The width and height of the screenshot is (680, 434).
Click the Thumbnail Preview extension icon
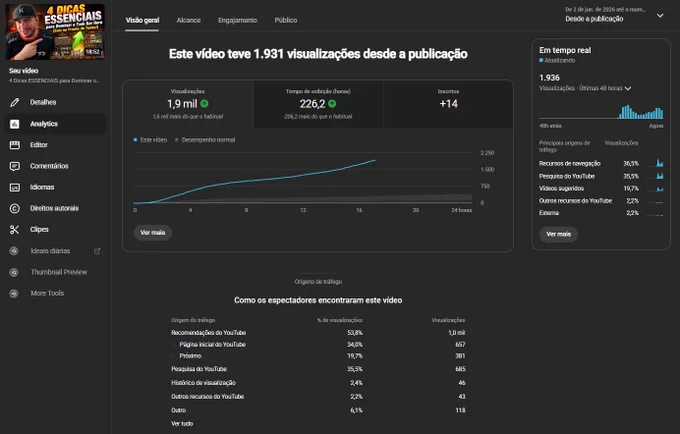point(14,272)
